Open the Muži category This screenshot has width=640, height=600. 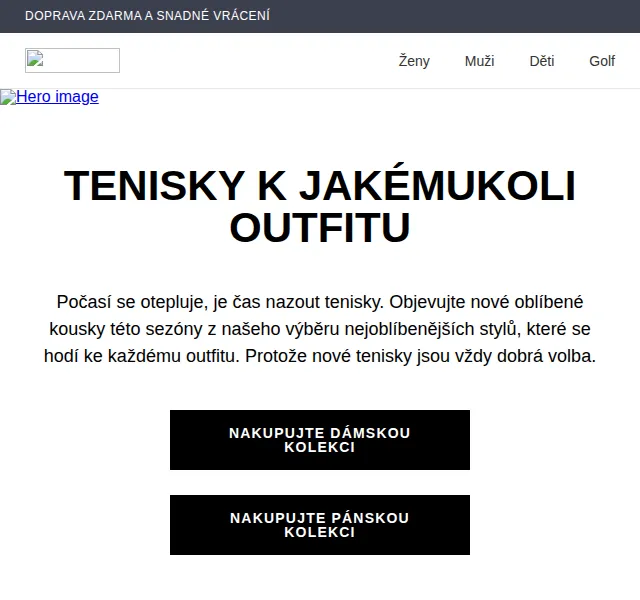(479, 61)
